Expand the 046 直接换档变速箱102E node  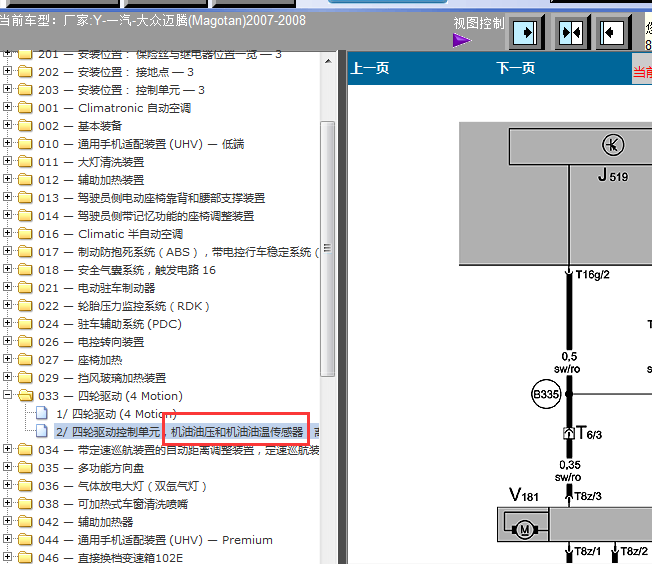coord(7,557)
